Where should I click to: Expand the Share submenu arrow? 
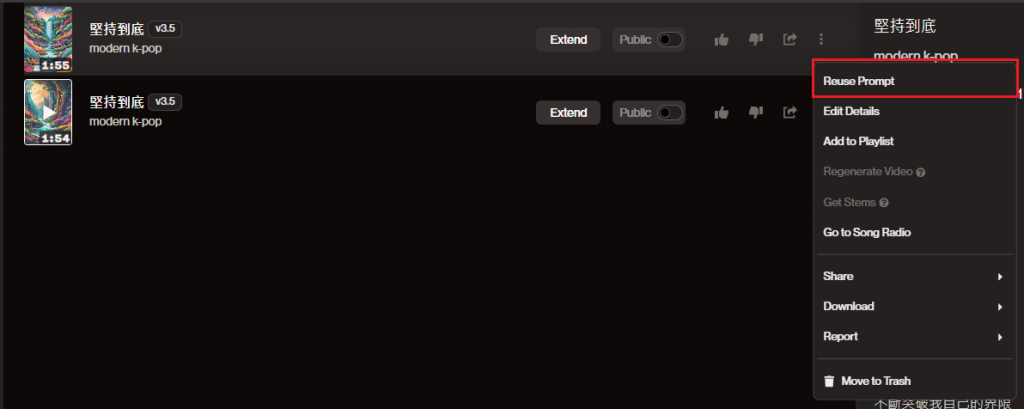(1000, 276)
